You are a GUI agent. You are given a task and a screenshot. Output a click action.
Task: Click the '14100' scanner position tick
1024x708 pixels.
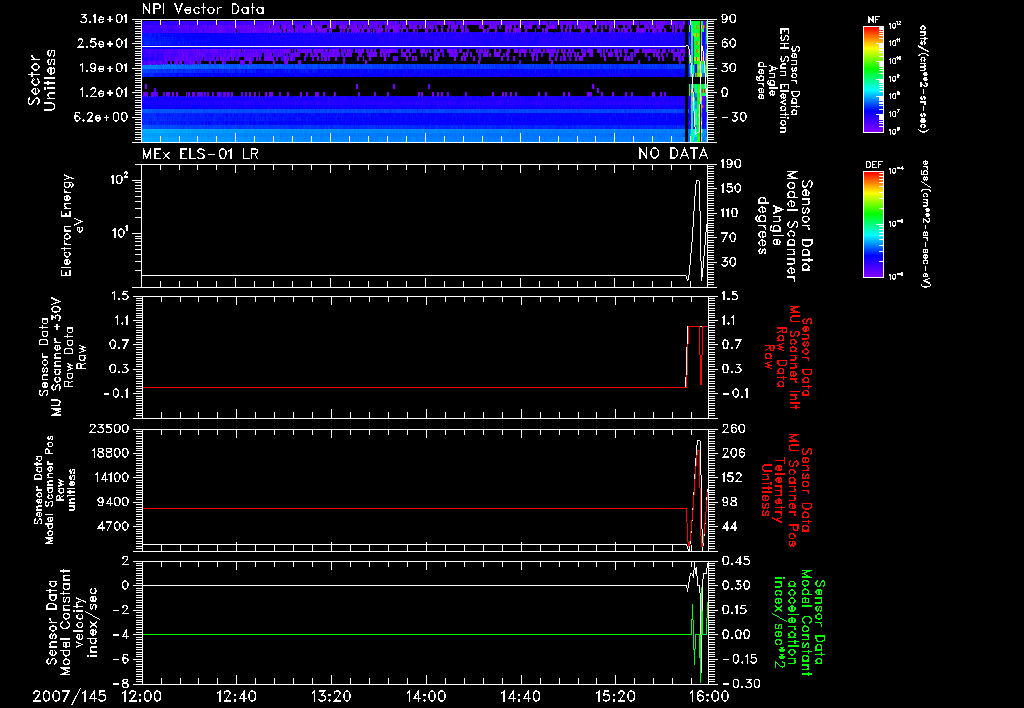click(x=109, y=477)
